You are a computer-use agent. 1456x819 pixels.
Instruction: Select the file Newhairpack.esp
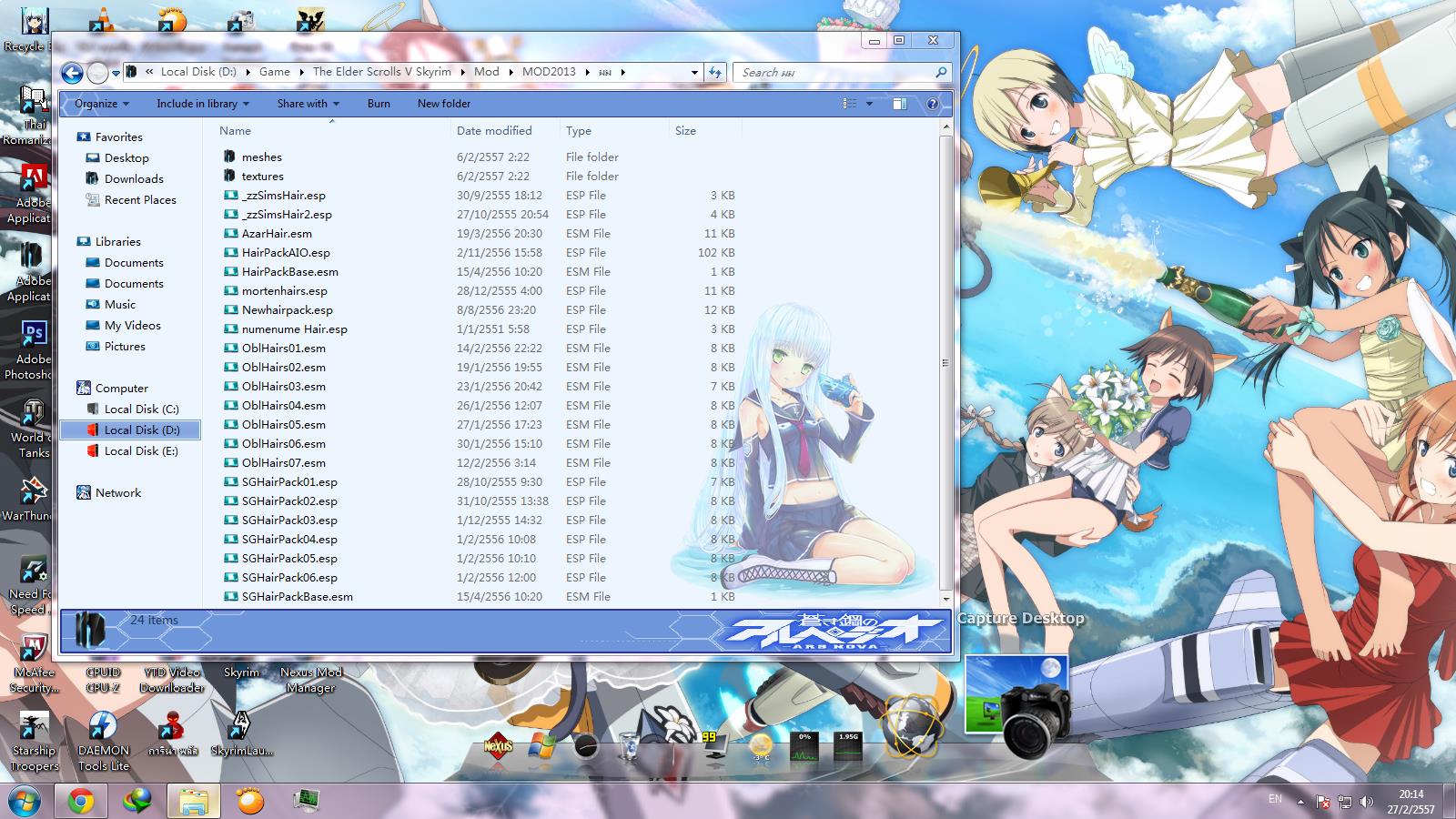(288, 310)
